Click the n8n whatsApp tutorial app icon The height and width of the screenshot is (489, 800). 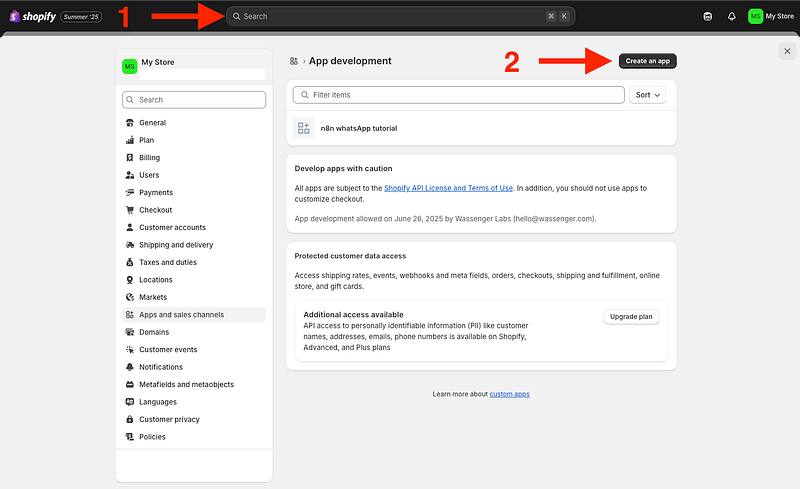coord(304,128)
